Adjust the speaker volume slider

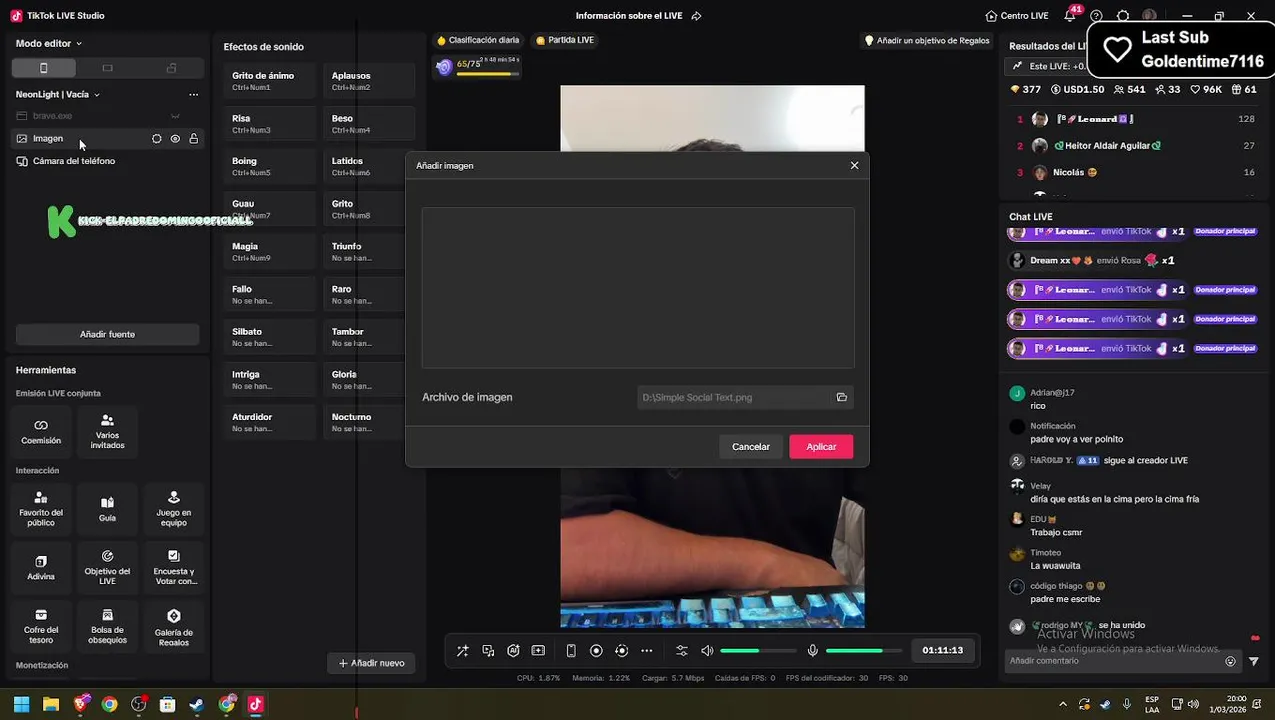[x=758, y=651]
